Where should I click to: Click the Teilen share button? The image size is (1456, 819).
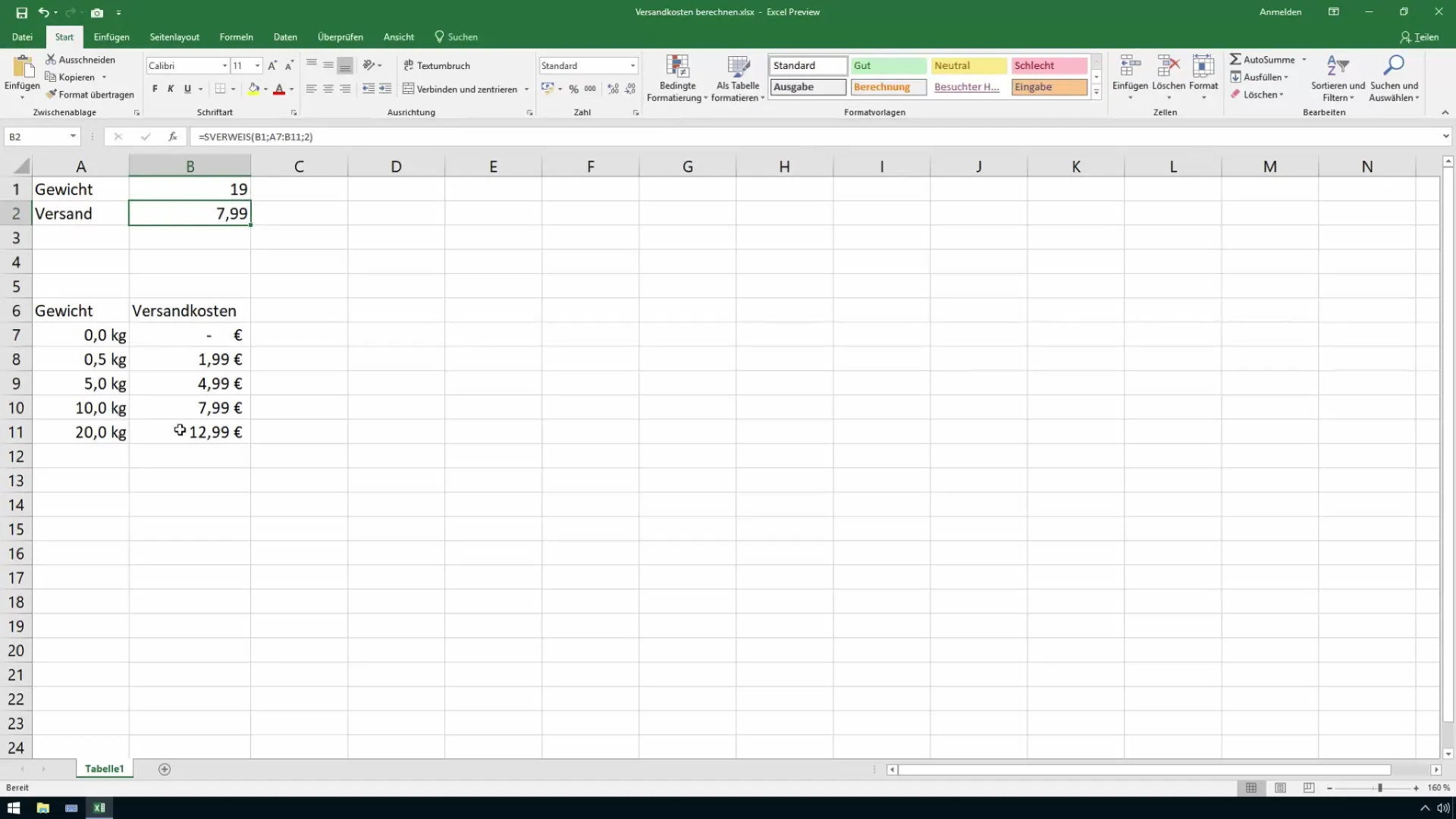[1419, 36]
